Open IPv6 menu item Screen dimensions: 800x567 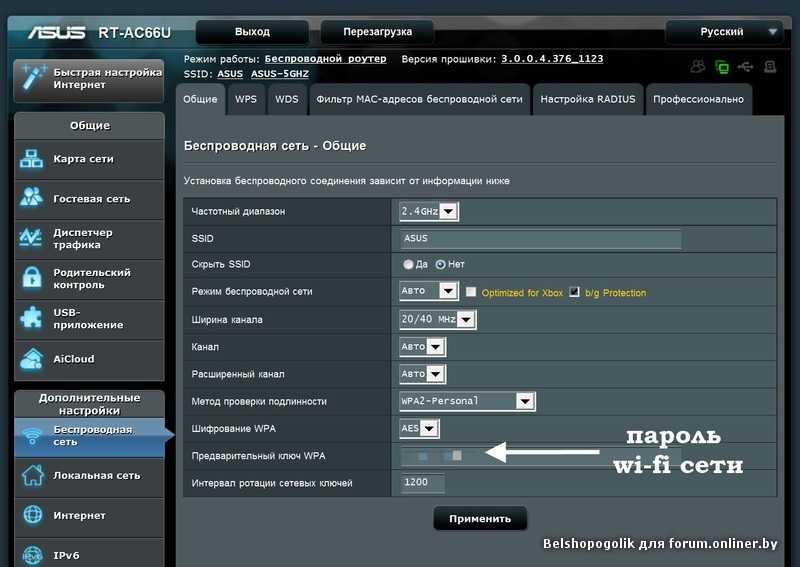(x=89, y=553)
